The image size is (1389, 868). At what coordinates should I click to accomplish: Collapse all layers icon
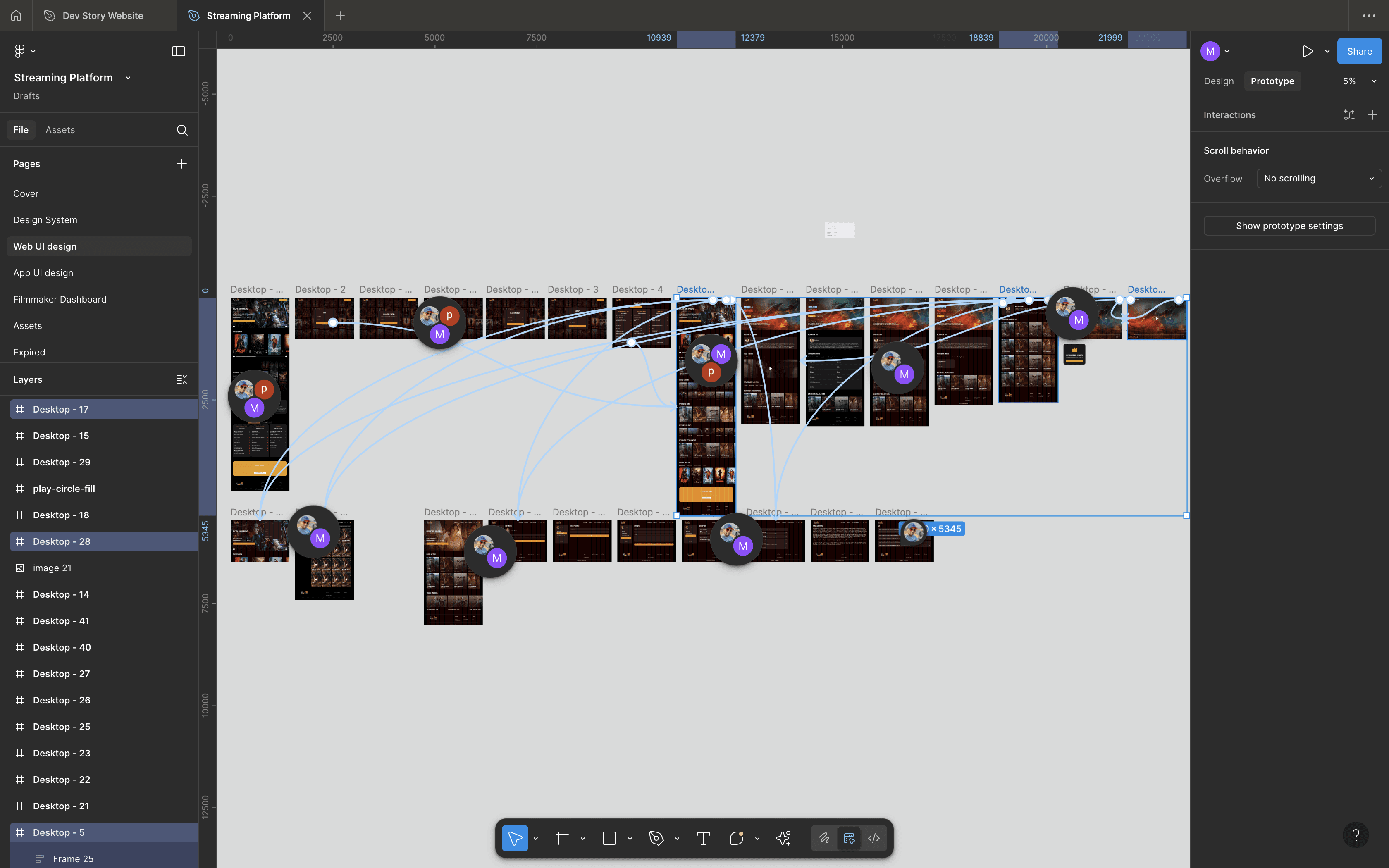pyautogui.click(x=182, y=379)
